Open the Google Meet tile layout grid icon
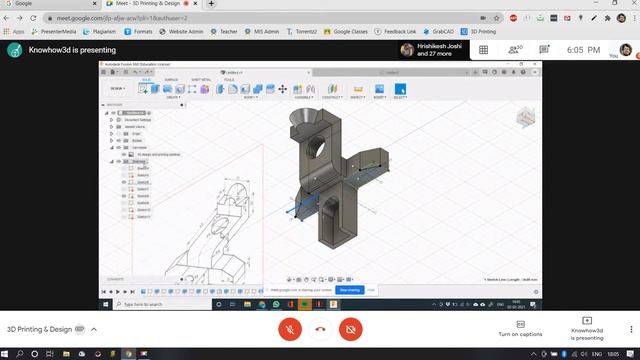 [483, 50]
